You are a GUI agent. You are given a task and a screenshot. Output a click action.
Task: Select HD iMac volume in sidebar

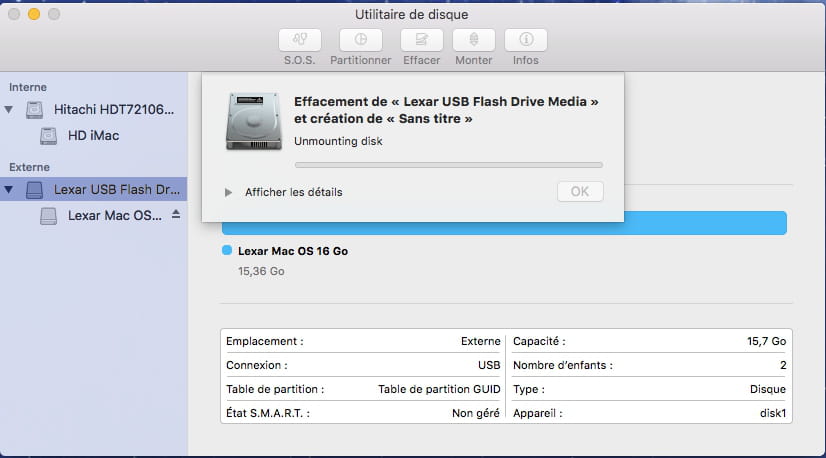tap(94, 136)
